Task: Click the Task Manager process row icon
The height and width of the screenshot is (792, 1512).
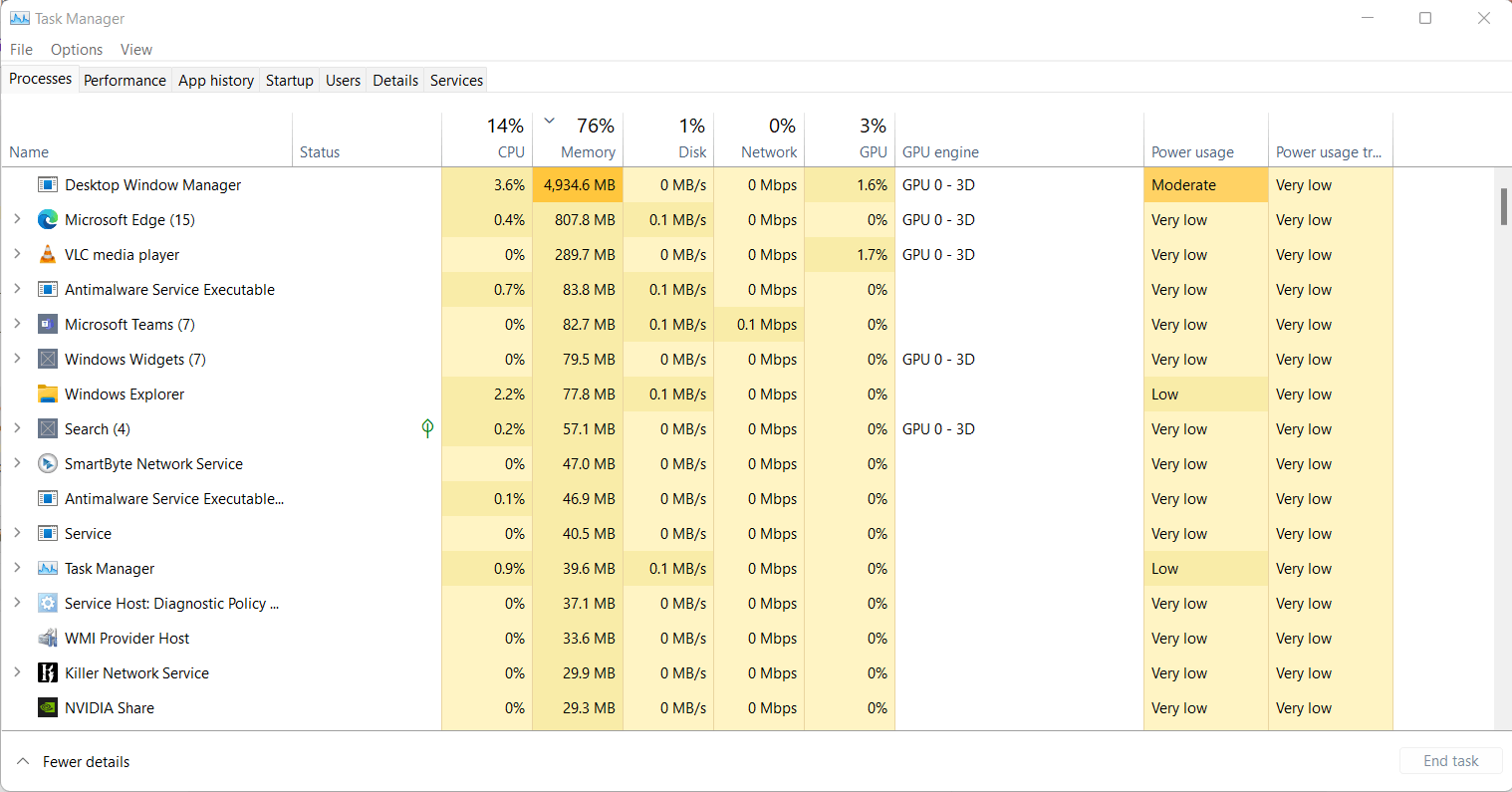Action: click(x=47, y=569)
